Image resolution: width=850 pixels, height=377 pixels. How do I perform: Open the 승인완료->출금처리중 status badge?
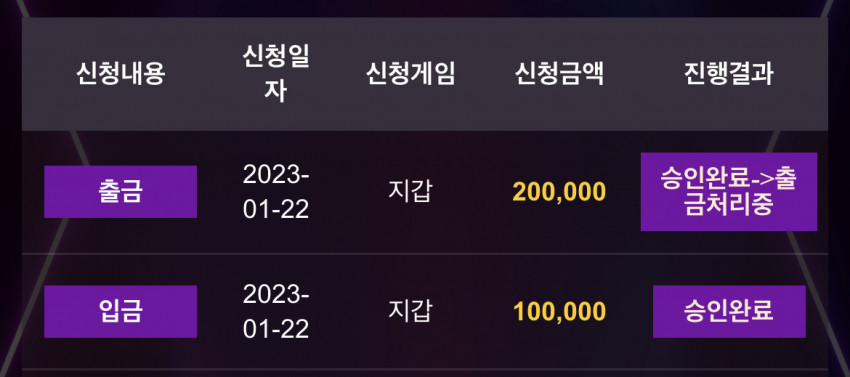click(729, 191)
